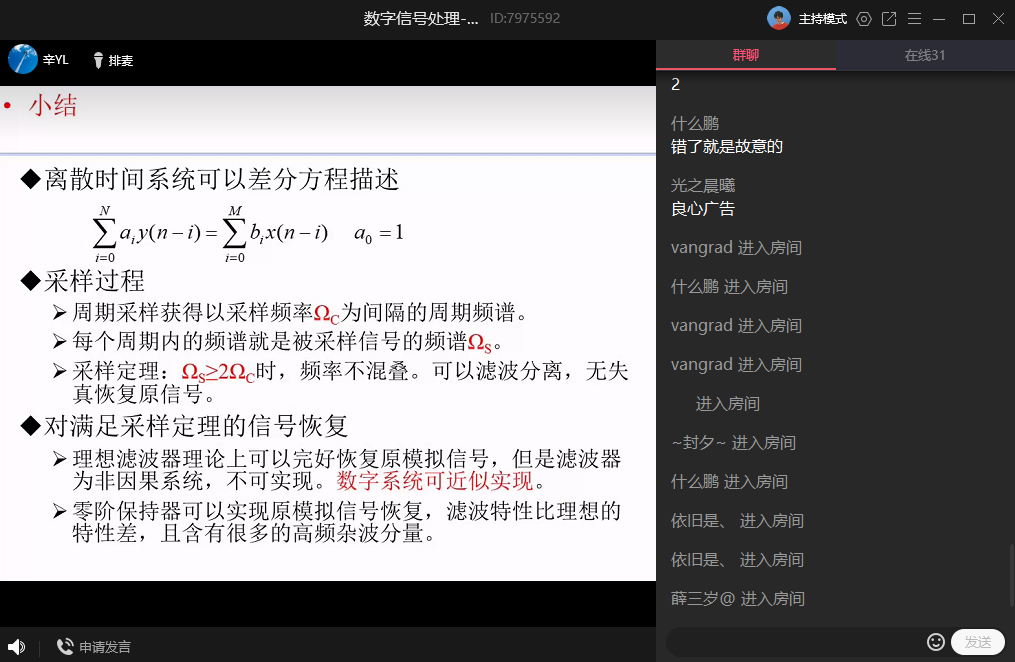Click username 光之晨曦 in chat
The height and width of the screenshot is (662, 1015).
(x=701, y=186)
